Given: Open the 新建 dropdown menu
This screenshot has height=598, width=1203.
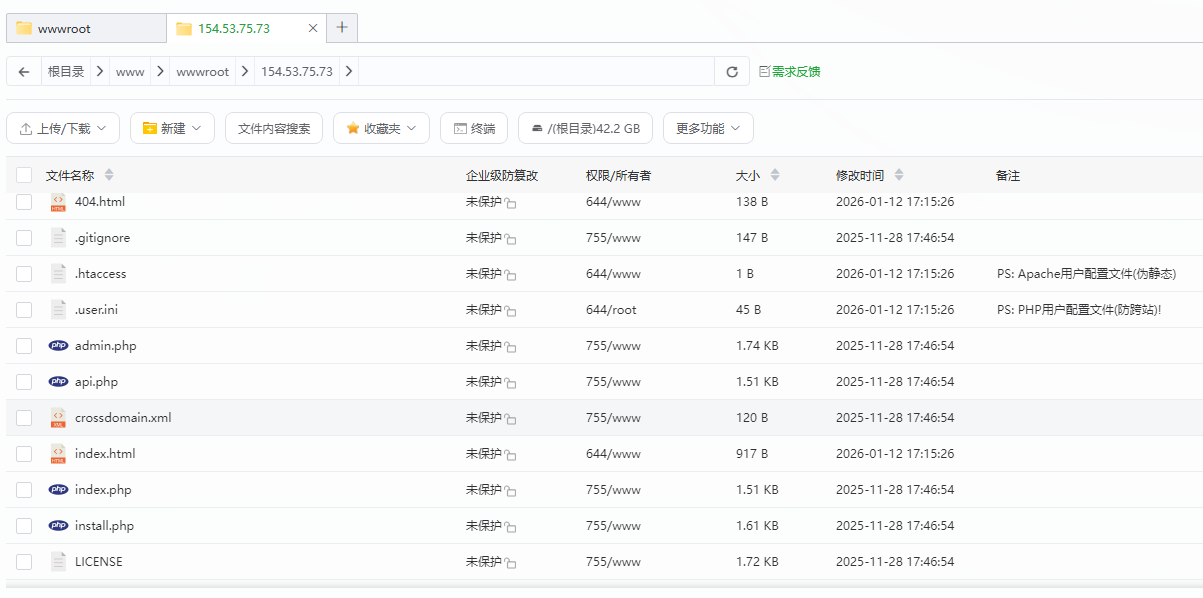Looking at the screenshot, I should [172, 128].
